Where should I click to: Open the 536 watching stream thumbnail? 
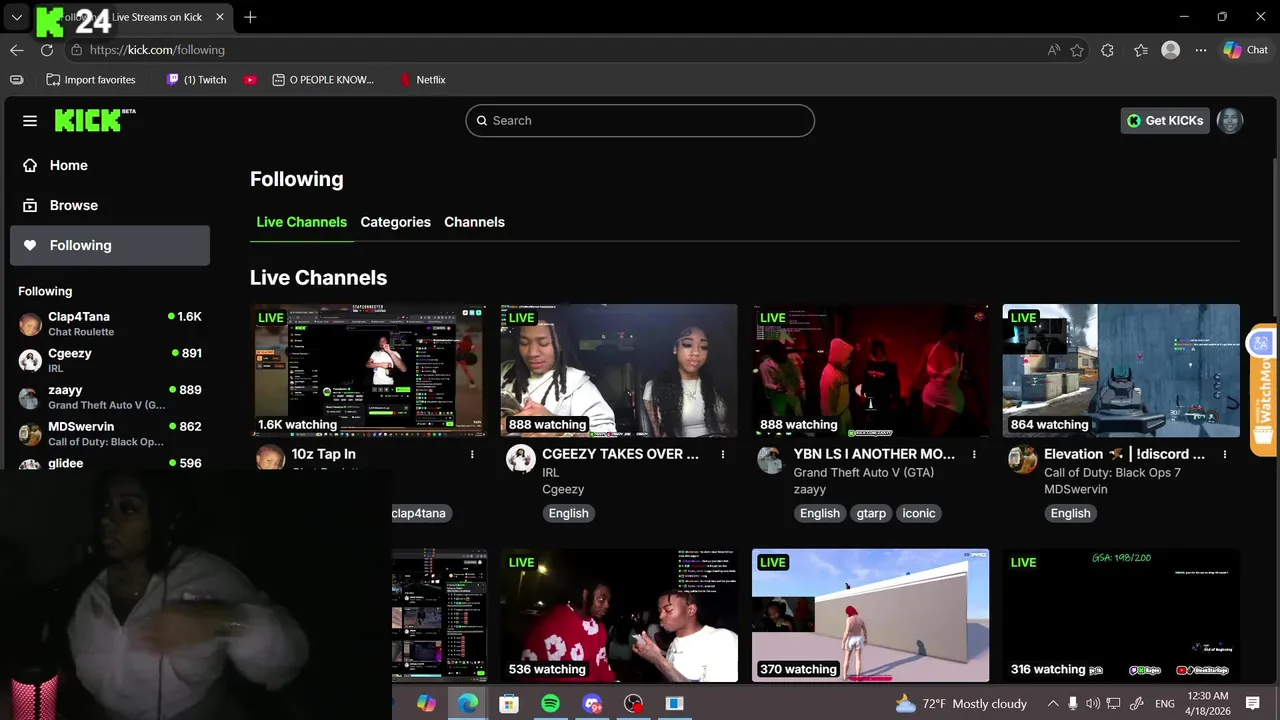[619, 615]
